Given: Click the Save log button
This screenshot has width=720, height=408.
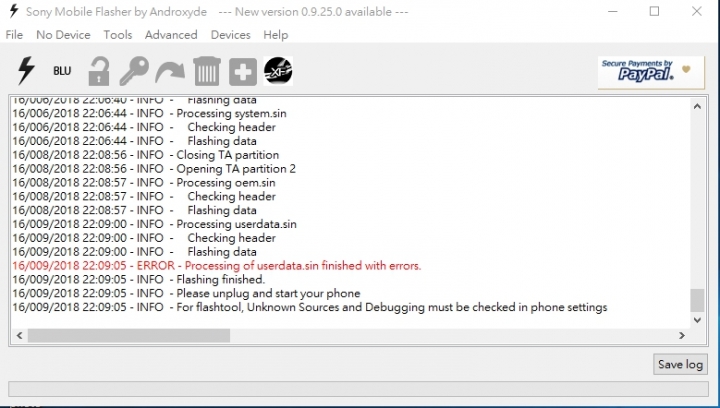Looking at the screenshot, I should (680, 364).
